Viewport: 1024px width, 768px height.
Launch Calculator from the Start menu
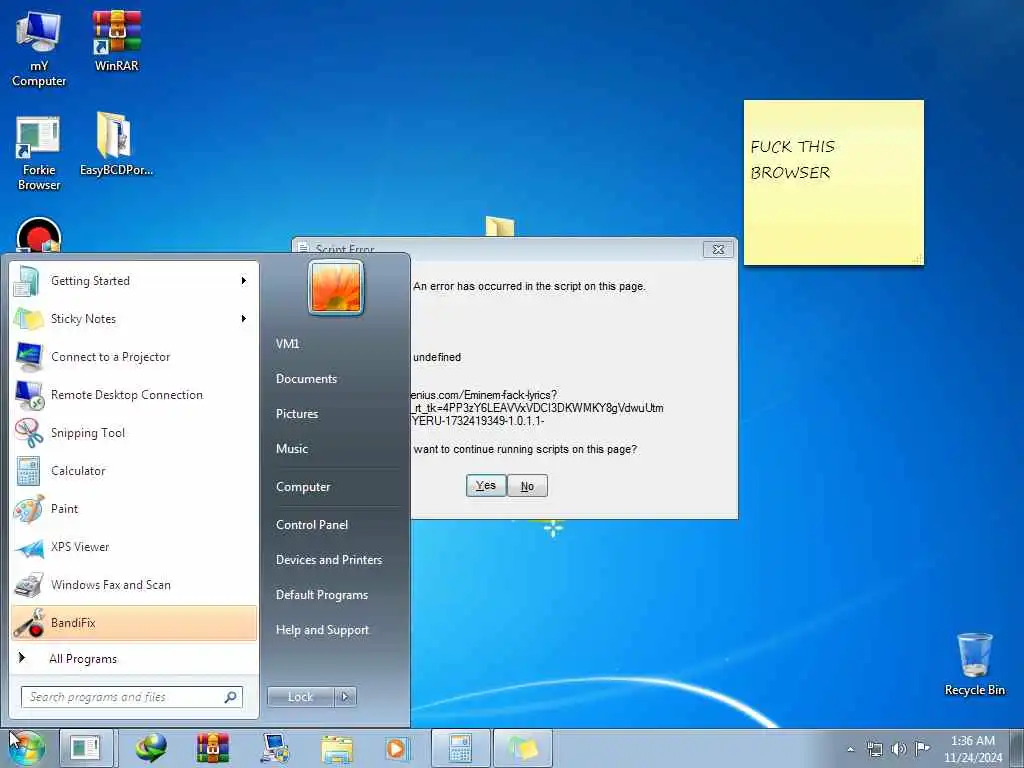click(134, 470)
